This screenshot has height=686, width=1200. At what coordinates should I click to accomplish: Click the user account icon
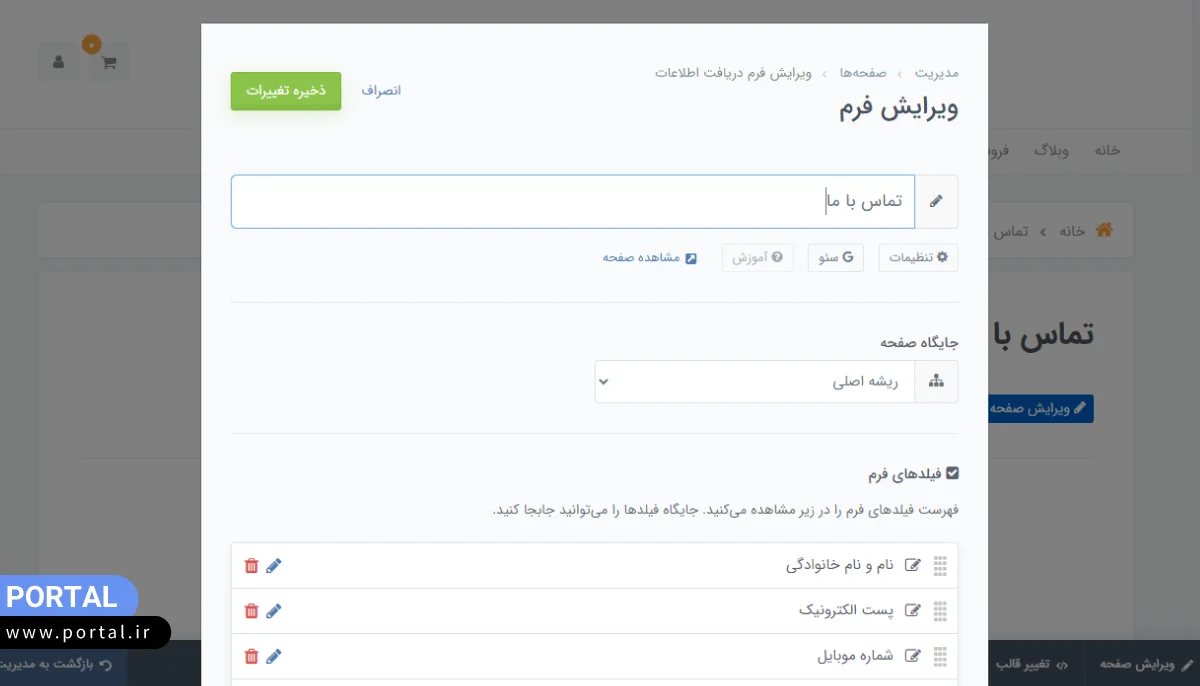coord(57,61)
